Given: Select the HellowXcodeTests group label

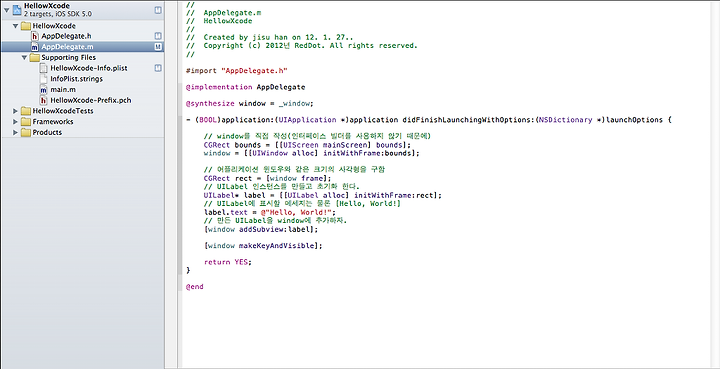Looking at the screenshot, I should tap(63, 111).
